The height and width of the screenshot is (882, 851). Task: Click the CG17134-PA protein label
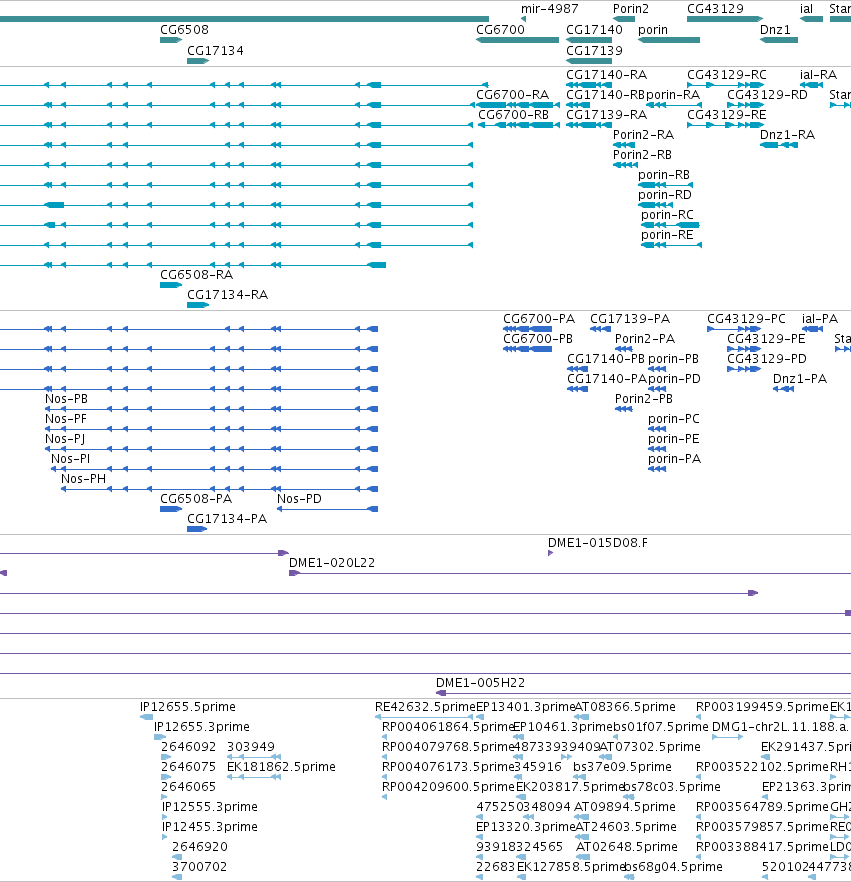[227, 519]
